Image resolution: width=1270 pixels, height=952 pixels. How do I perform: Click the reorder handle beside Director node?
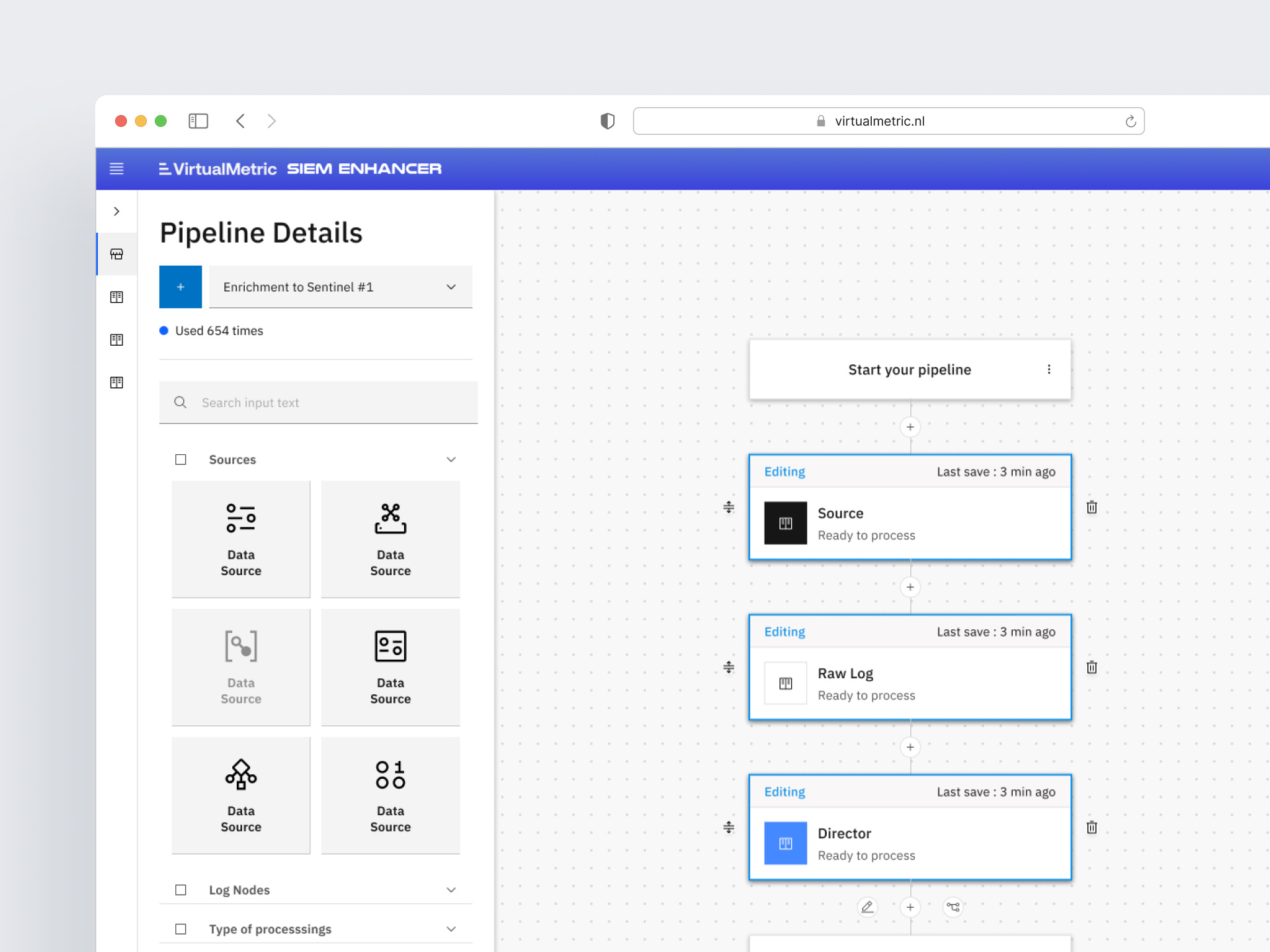pyautogui.click(x=728, y=827)
